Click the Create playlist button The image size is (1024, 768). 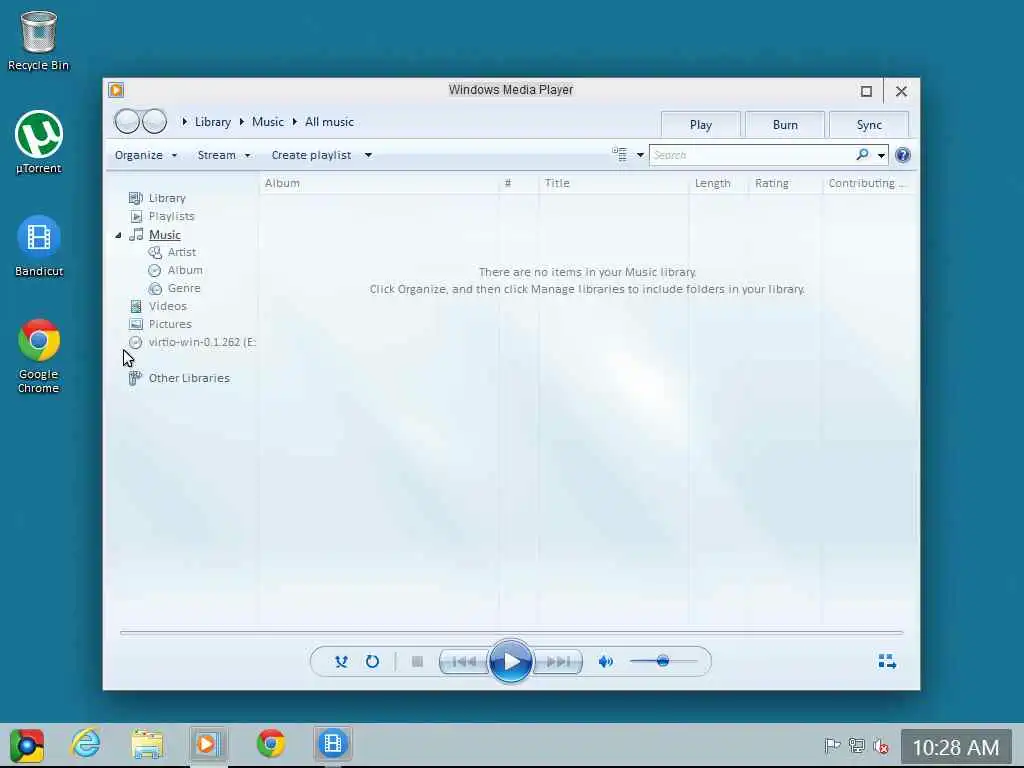pyautogui.click(x=312, y=155)
